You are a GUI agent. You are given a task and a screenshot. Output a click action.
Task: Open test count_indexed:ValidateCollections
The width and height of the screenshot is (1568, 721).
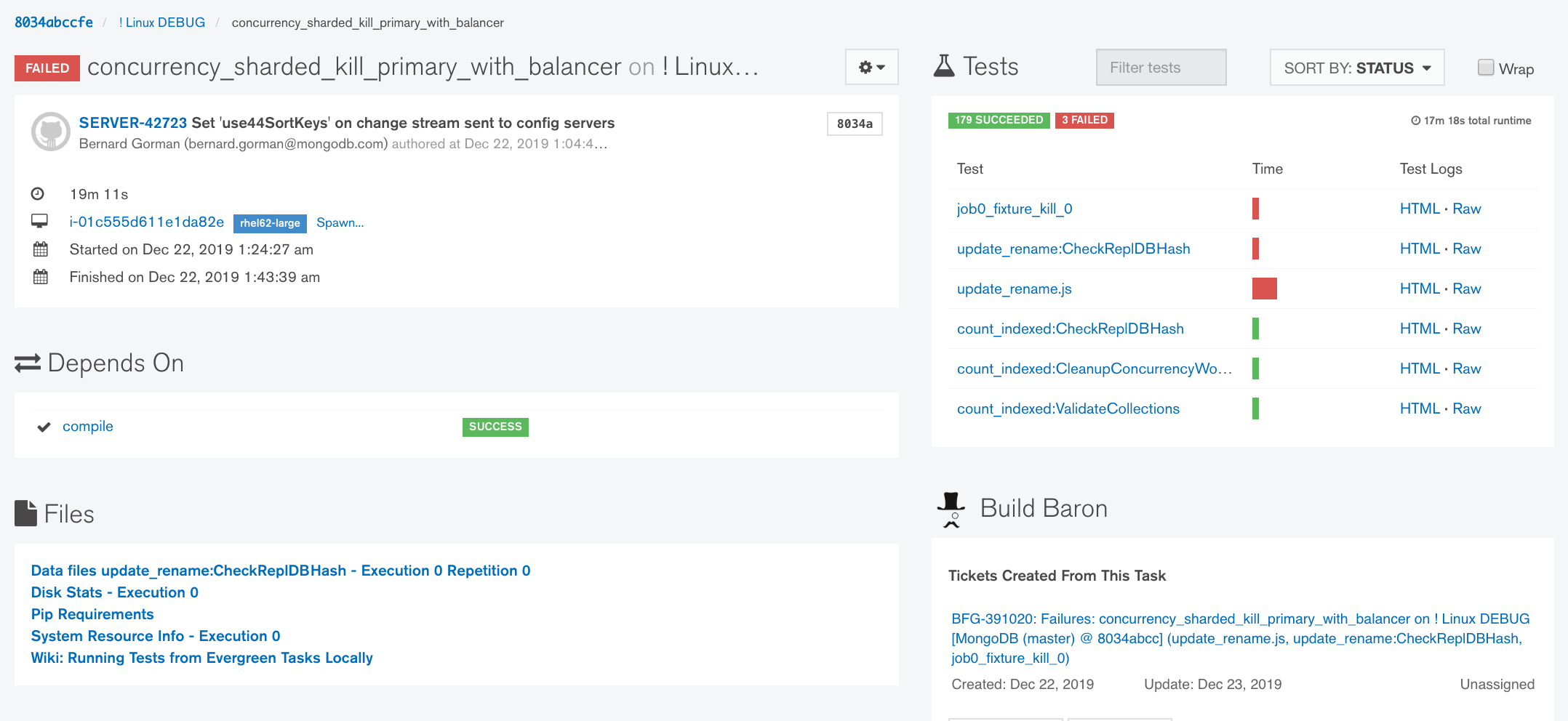(1068, 408)
